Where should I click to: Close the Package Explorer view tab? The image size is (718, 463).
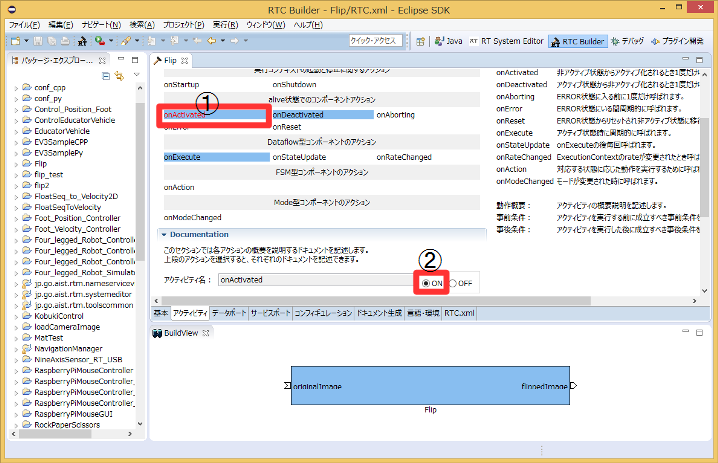click(102, 60)
